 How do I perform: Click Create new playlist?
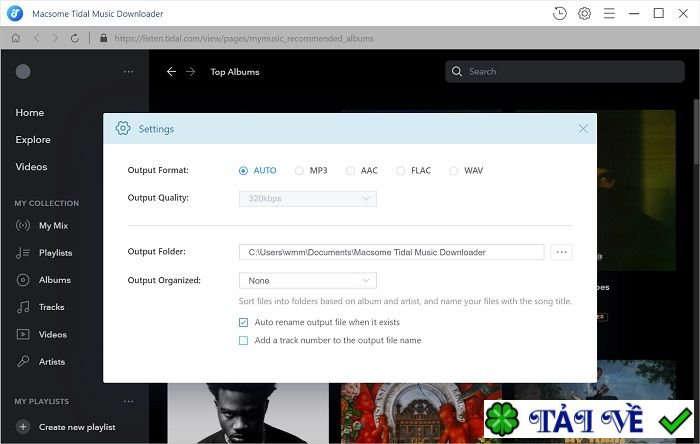tap(77, 427)
